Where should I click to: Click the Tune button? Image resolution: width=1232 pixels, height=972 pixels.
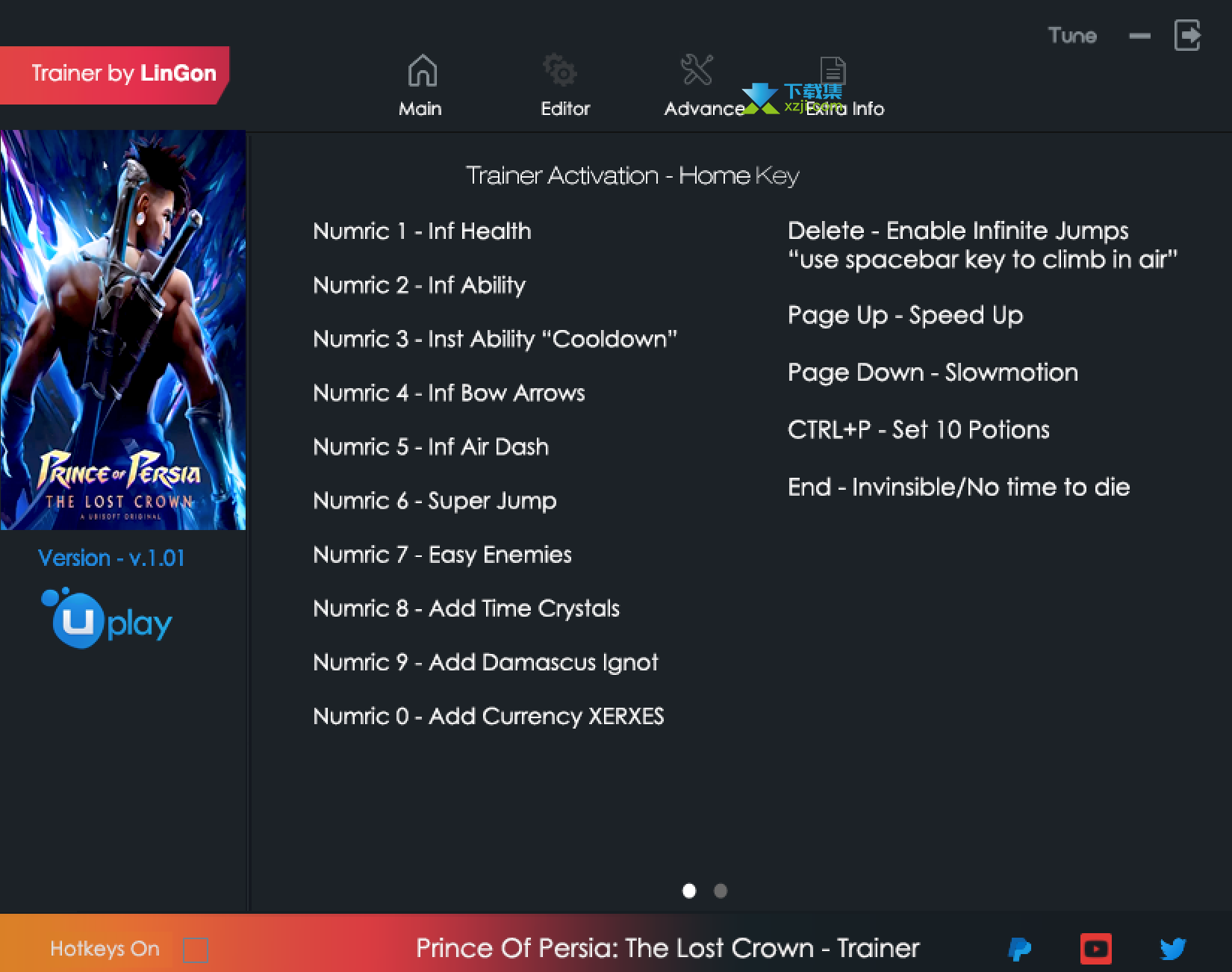[1072, 35]
